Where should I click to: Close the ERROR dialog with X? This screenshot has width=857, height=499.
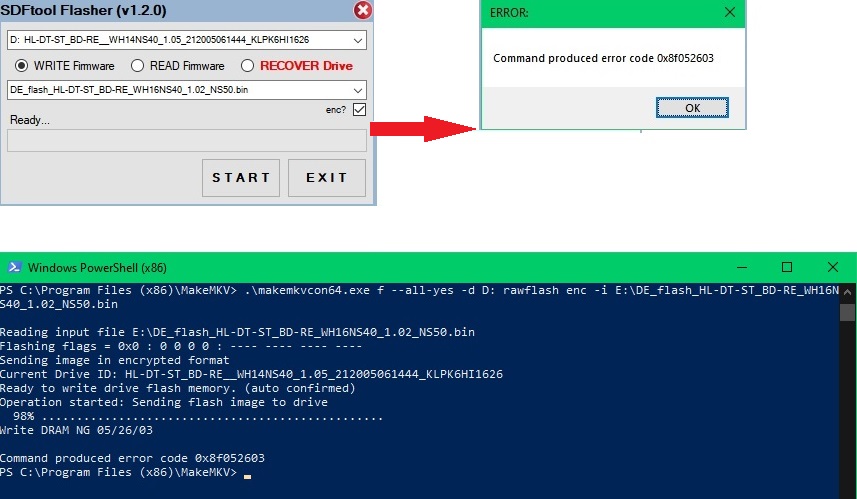(x=730, y=12)
